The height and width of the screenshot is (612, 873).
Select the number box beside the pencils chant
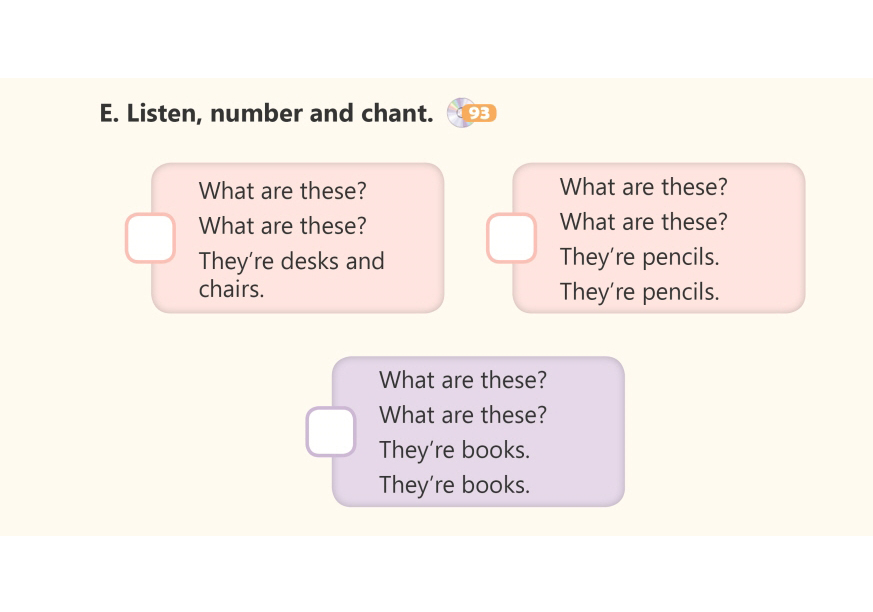pos(511,238)
